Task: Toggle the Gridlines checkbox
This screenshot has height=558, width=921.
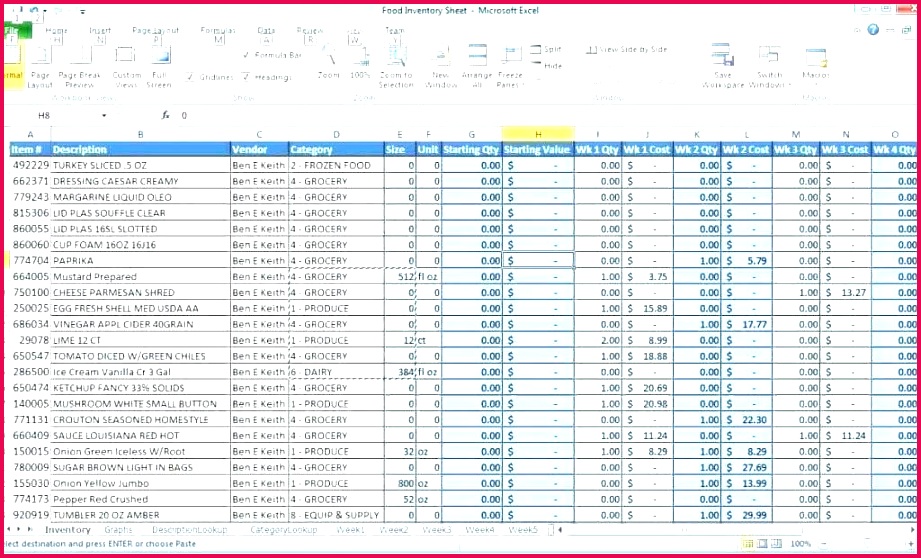Action: click(x=190, y=77)
